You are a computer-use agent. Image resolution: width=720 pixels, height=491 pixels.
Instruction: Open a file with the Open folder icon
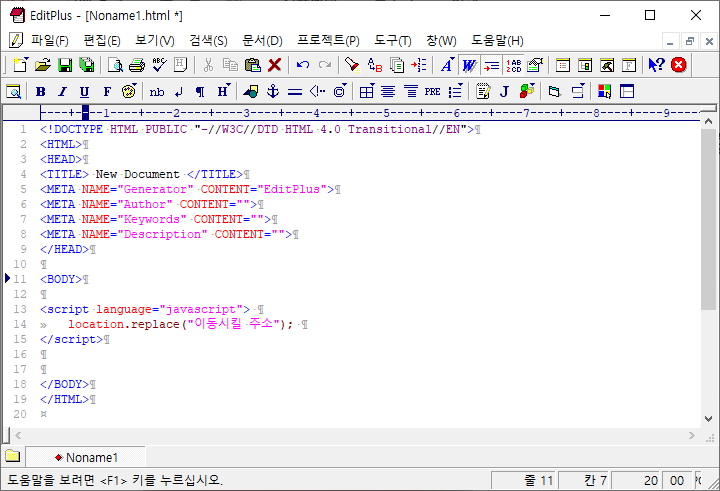pyautogui.click(x=43, y=65)
